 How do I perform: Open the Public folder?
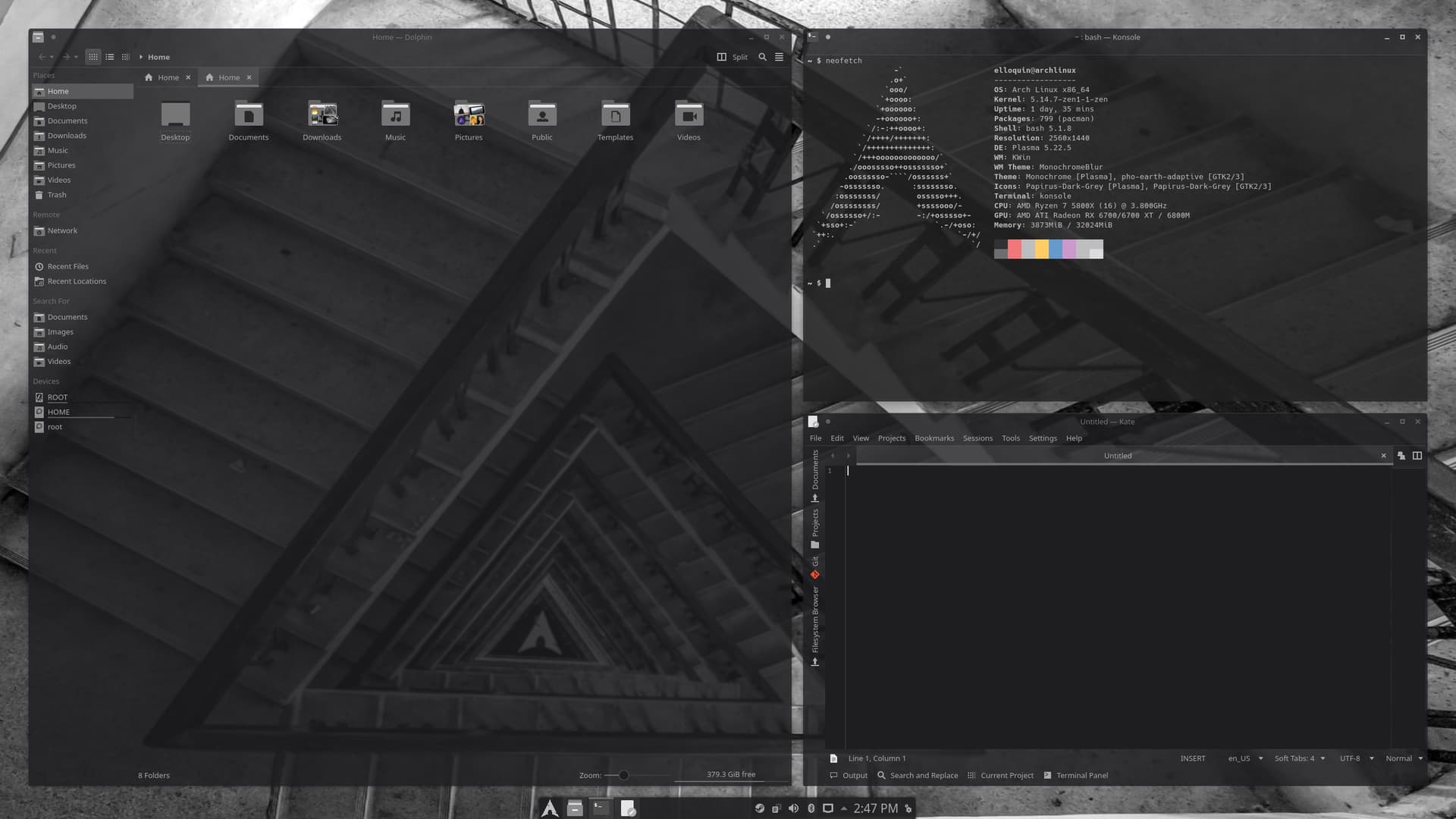click(x=542, y=121)
